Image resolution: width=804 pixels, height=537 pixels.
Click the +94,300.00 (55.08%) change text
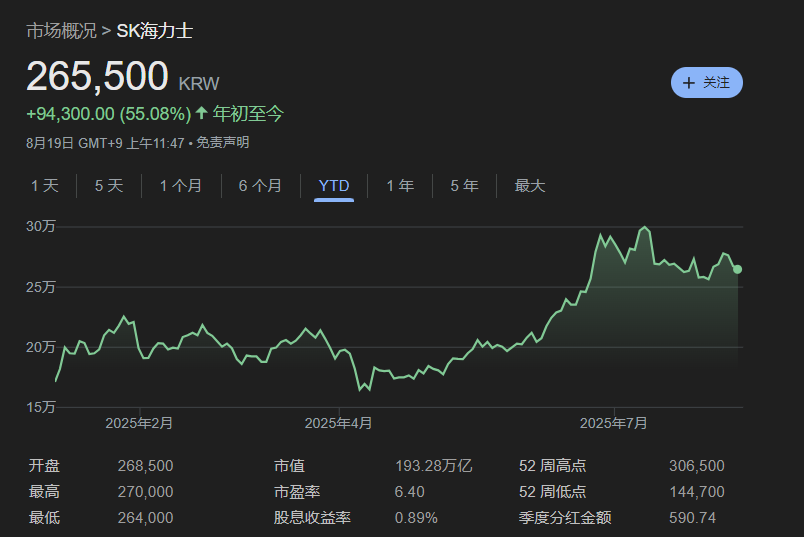pyautogui.click(x=109, y=114)
